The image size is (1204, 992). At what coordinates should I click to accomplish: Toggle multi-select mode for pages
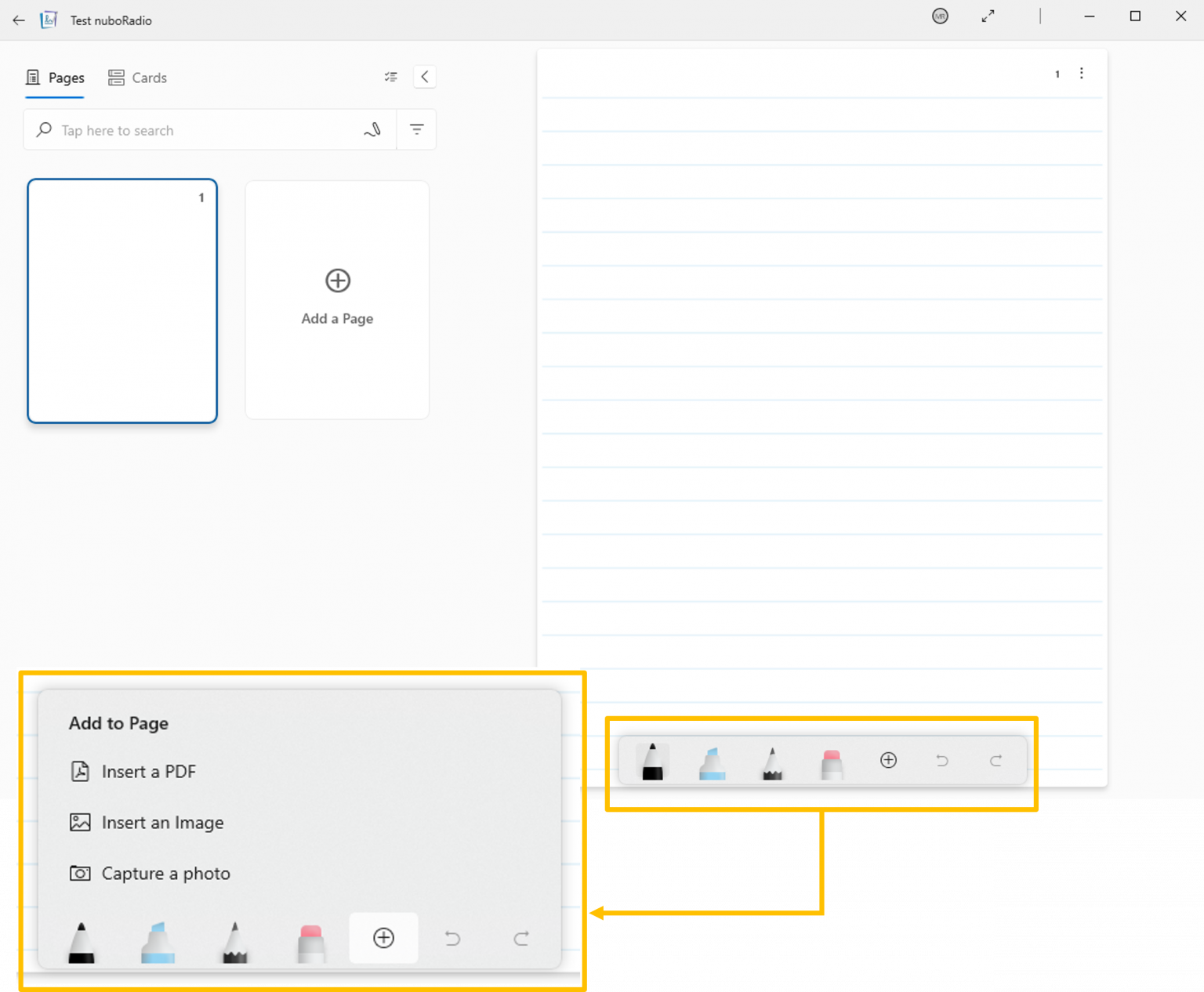pos(391,76)
